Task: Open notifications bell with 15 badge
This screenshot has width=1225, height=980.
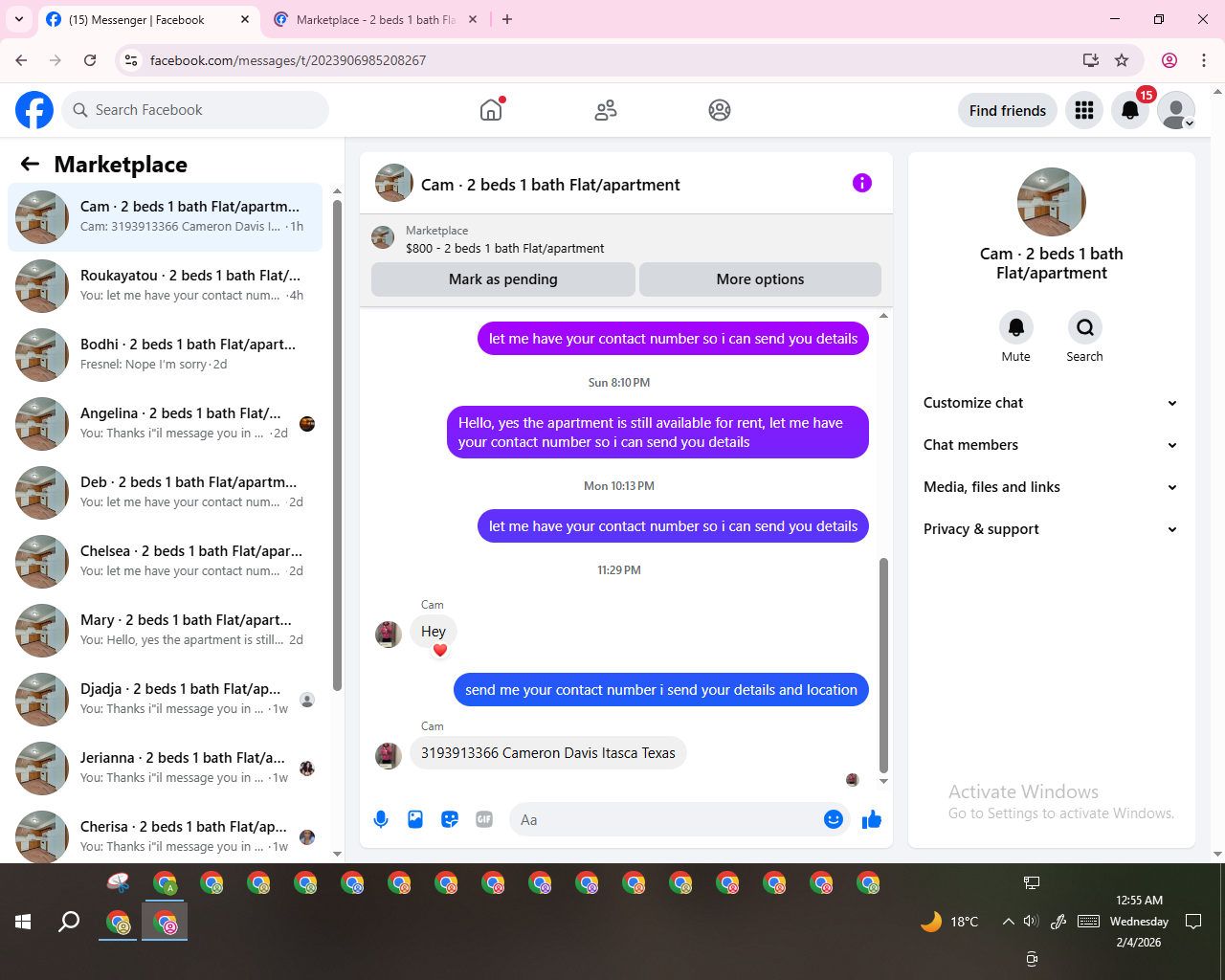Action: pos(1130,110)
